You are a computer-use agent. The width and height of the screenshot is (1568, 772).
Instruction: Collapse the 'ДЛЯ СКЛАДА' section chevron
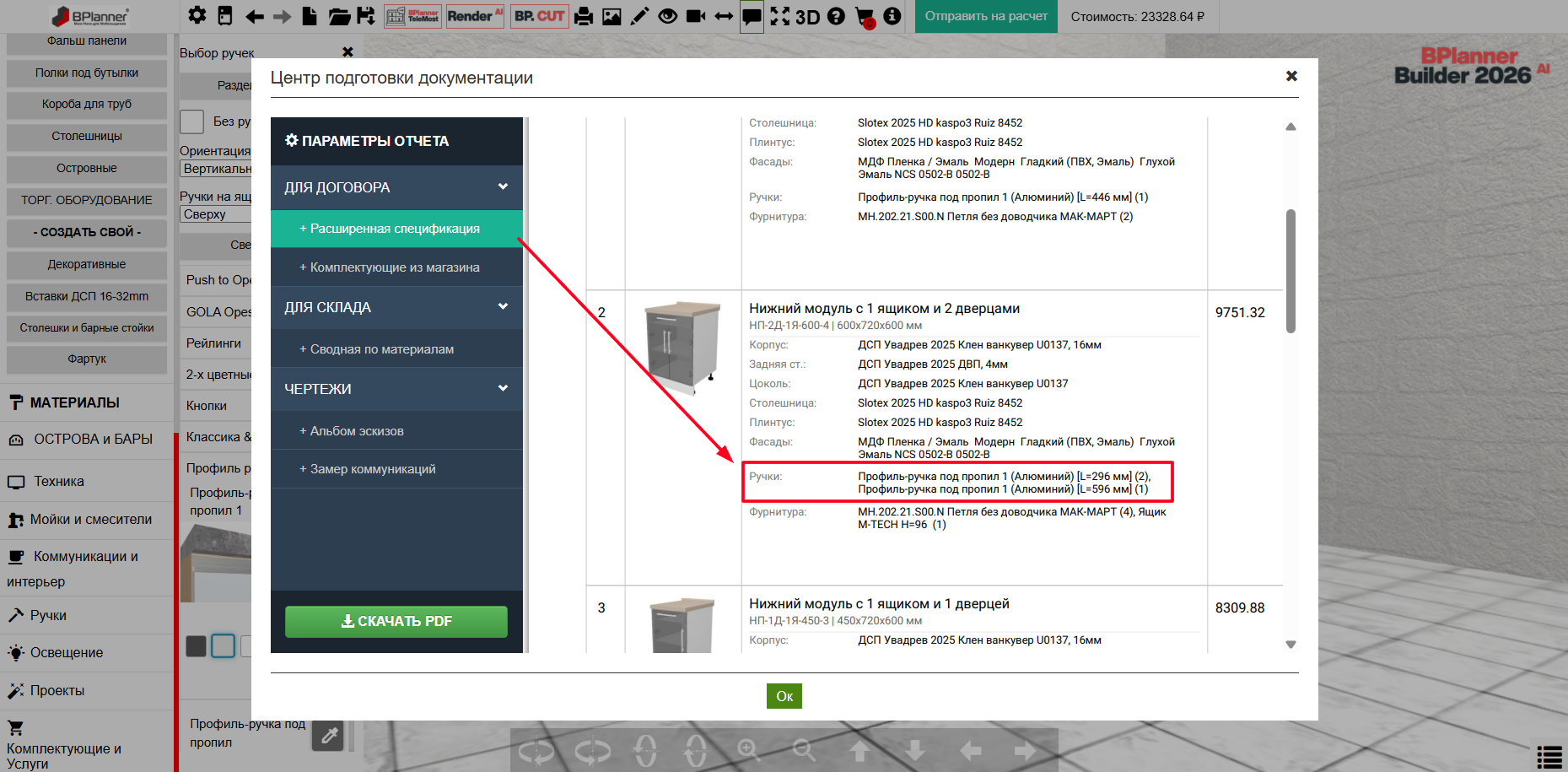tap(503, 306)
